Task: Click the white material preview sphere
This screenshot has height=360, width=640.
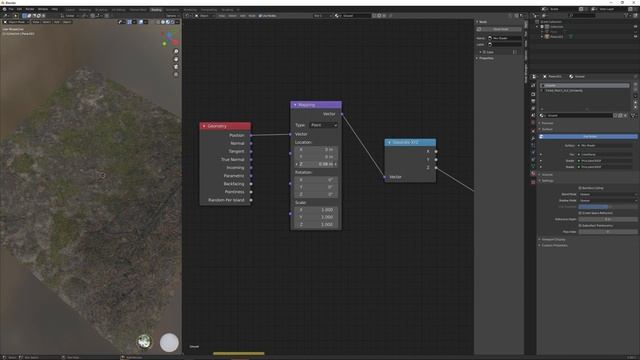Action: click(x=169, y=342)
